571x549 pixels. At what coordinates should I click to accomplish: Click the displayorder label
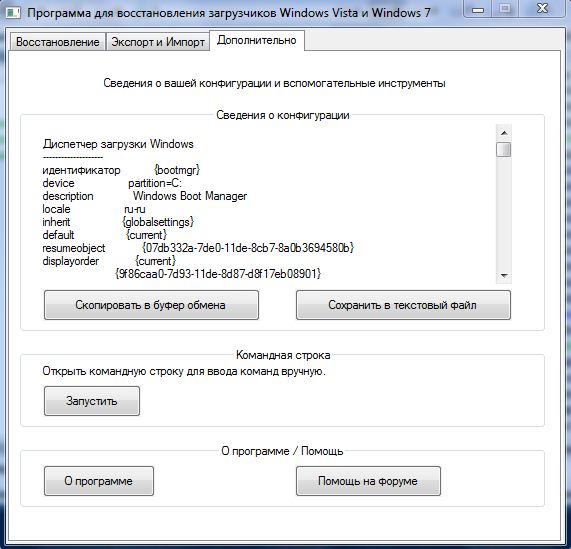click(x=71, y=261)
